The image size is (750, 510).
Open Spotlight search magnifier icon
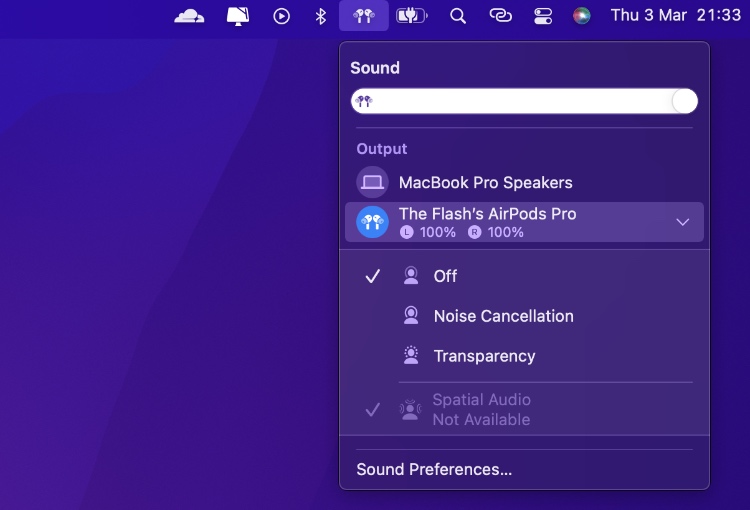click(458, 16)
